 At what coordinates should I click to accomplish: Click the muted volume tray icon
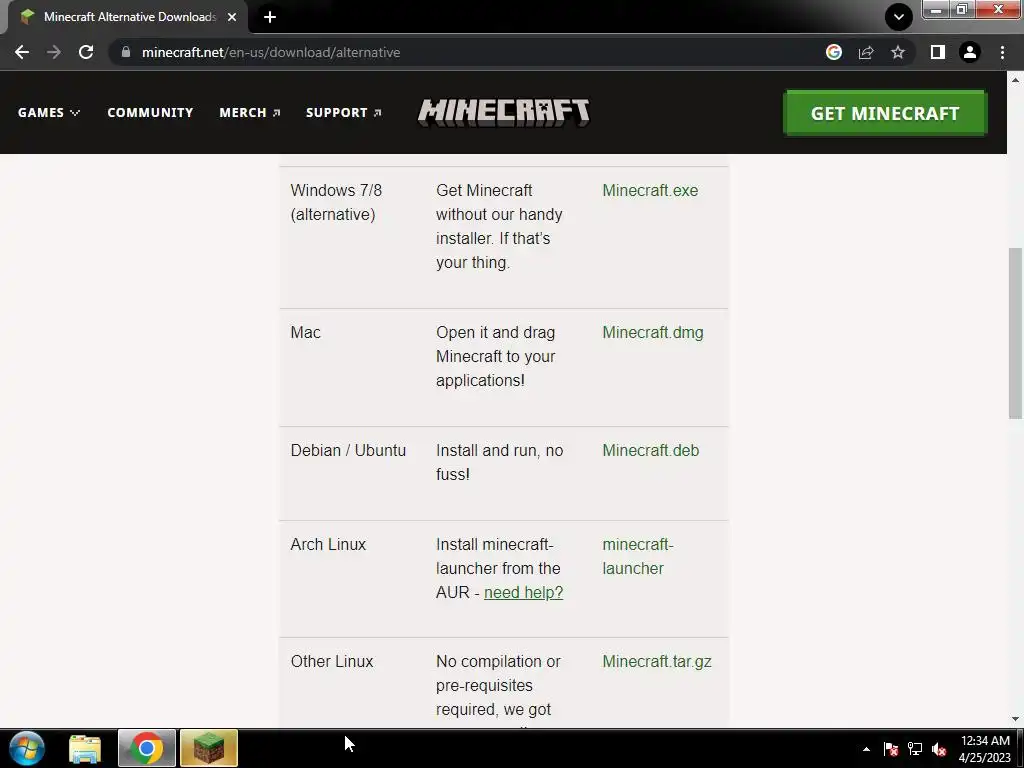tap(939, 749)
